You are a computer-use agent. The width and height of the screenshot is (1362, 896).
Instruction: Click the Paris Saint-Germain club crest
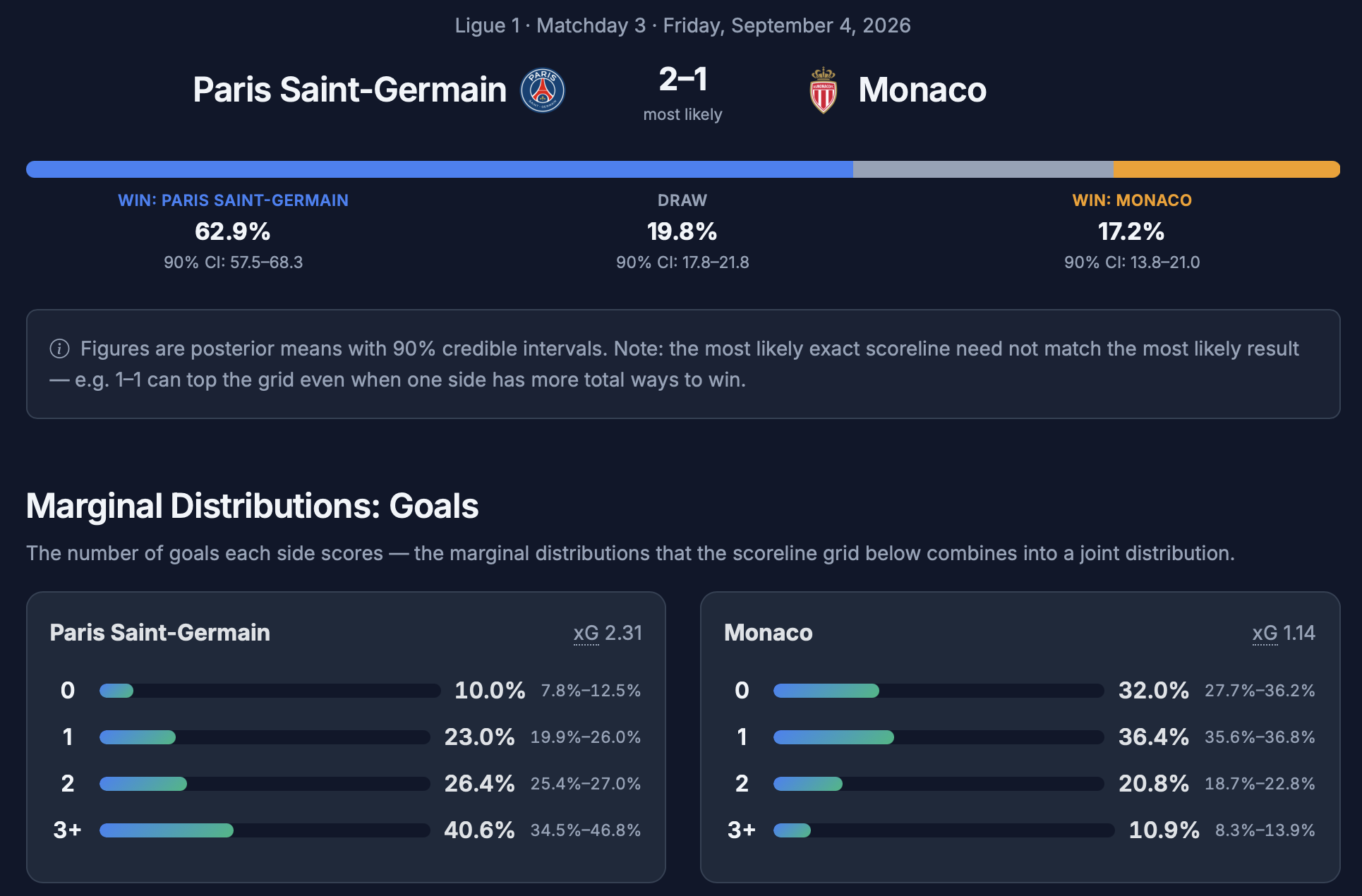[x=543, y=90]
